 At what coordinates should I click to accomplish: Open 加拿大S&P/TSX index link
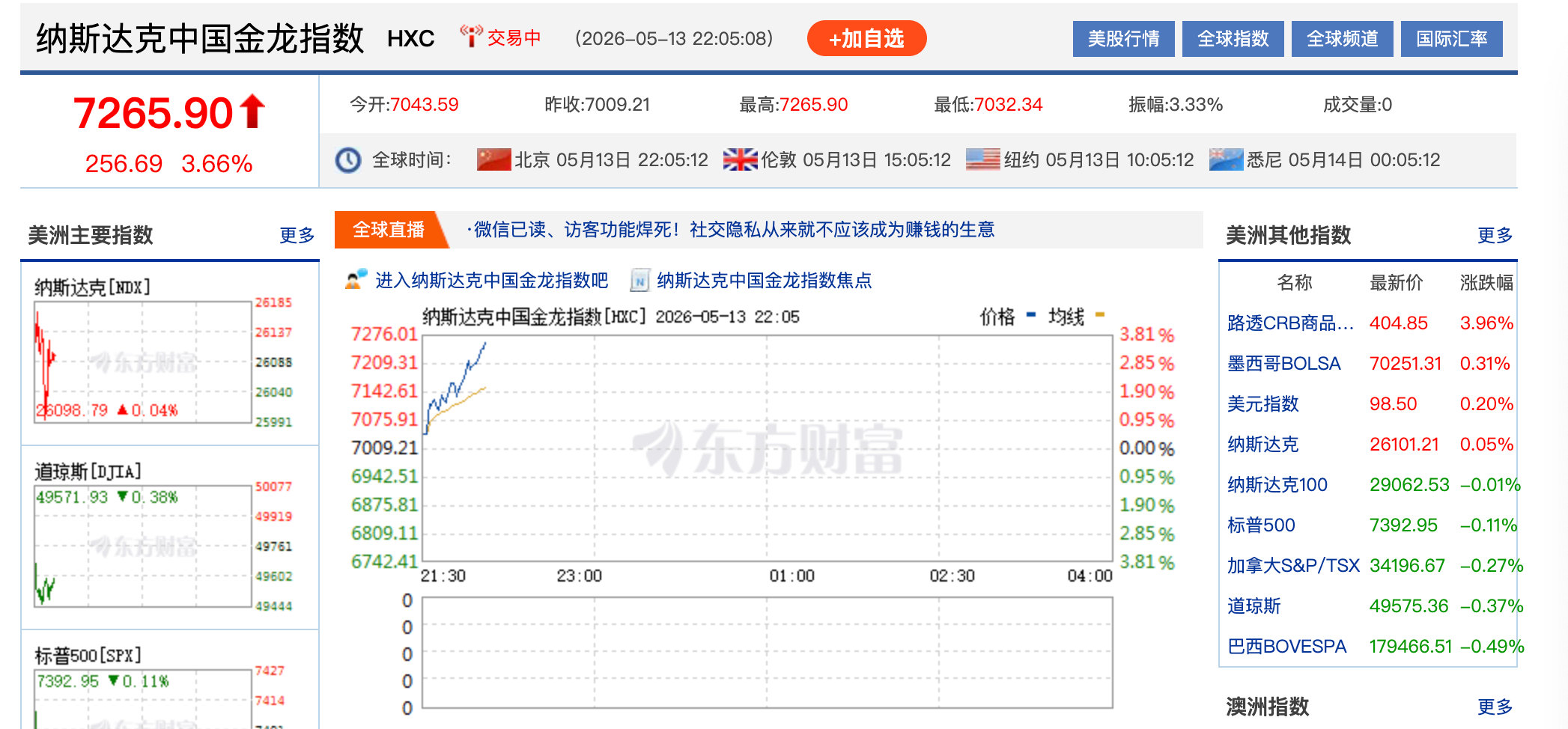click(1293, 566)
